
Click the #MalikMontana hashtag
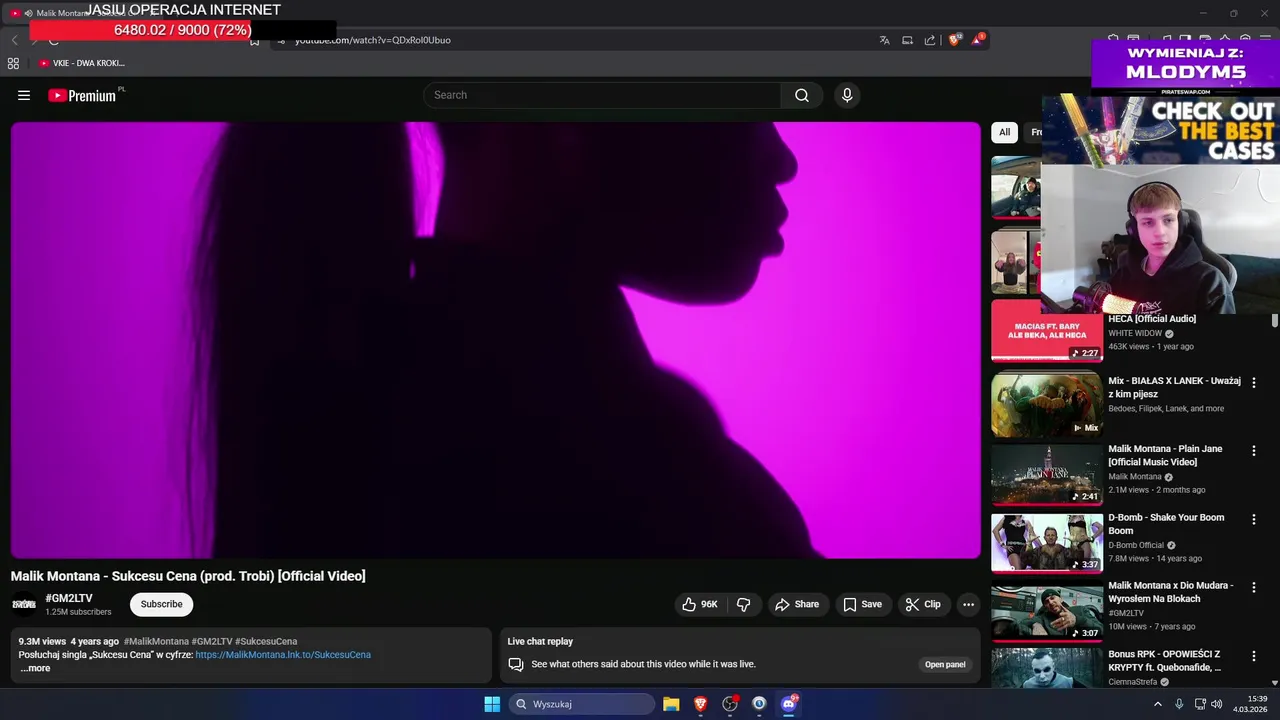tap(156, 642)
